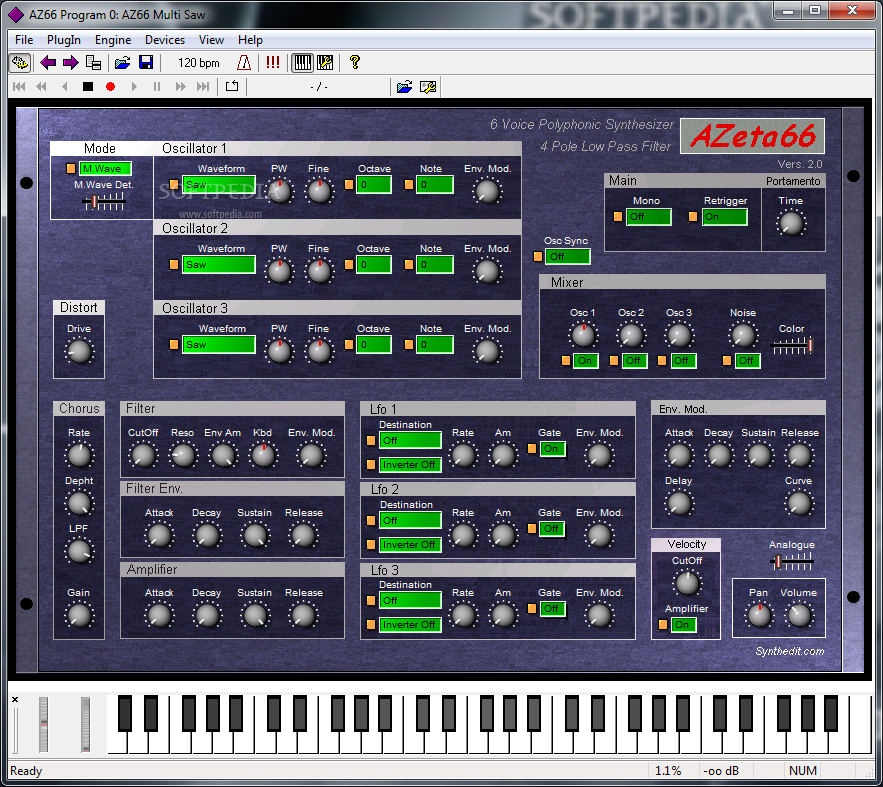Toggle the metronome icon
The image size is (883, 787).
pos(244,62)
